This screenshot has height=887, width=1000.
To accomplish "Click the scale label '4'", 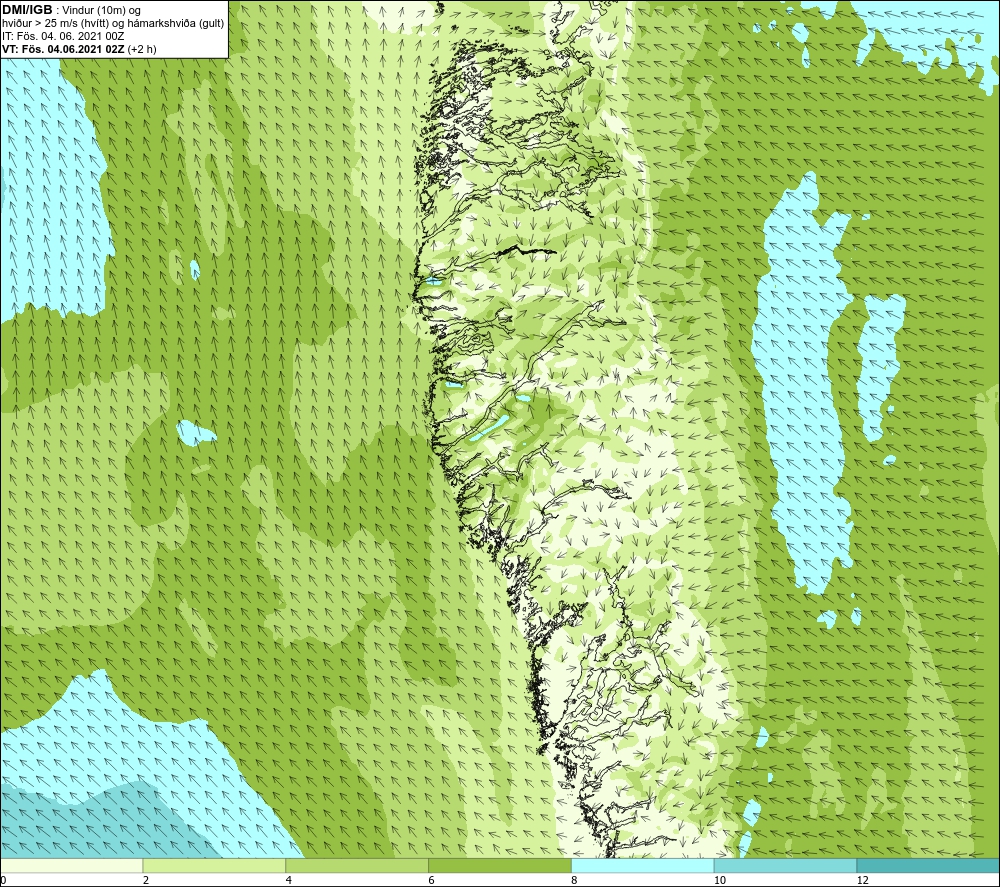I will pos(289,880).
